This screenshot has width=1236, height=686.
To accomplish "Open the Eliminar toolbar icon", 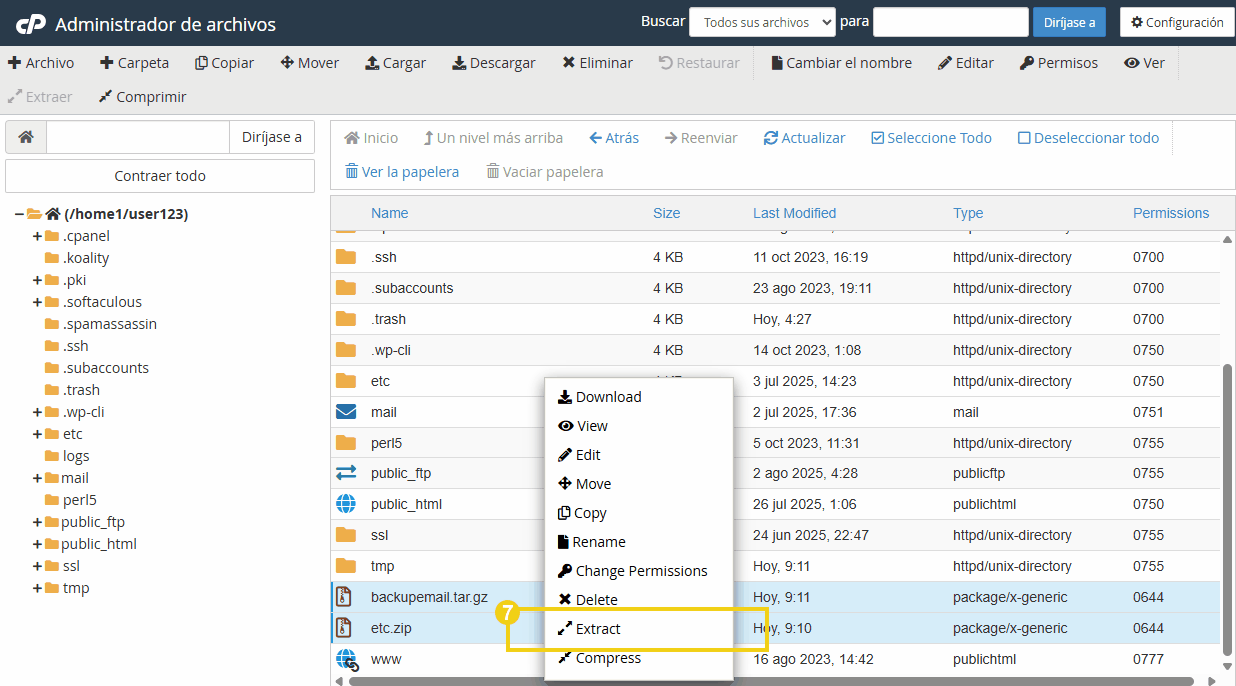I will click(x=597, y=62).
